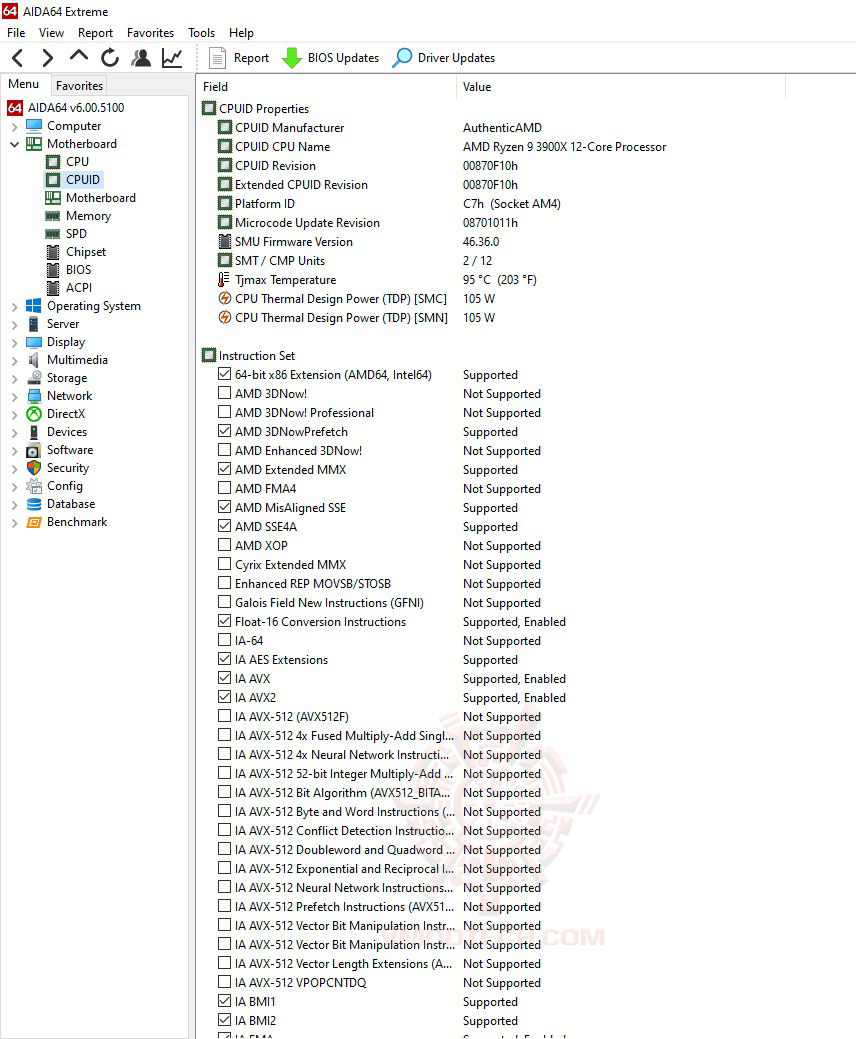Viewport: 856px width, 1039px height.
Task: Open the user/manage icon in toolbar
Action: point(140,58)
